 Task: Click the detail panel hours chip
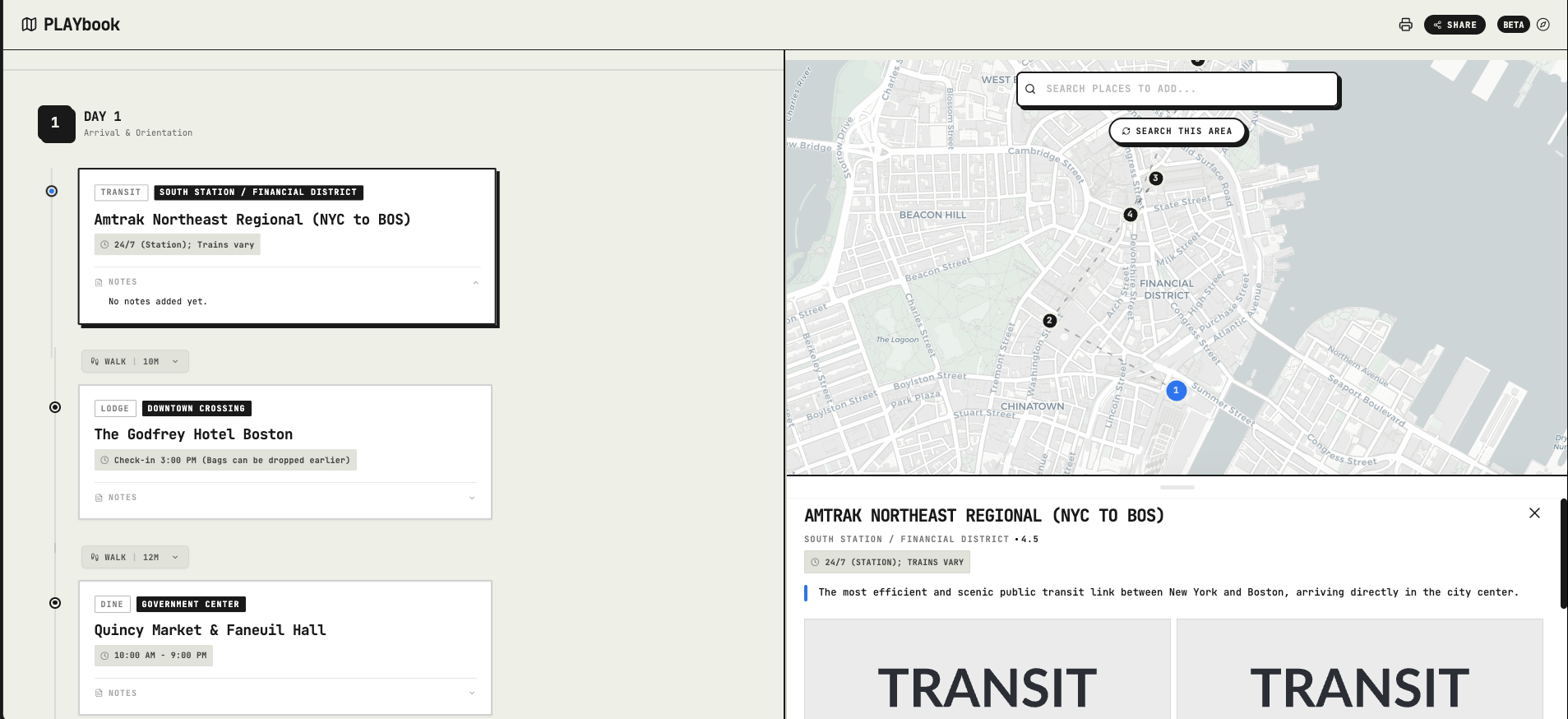[887, 563]
